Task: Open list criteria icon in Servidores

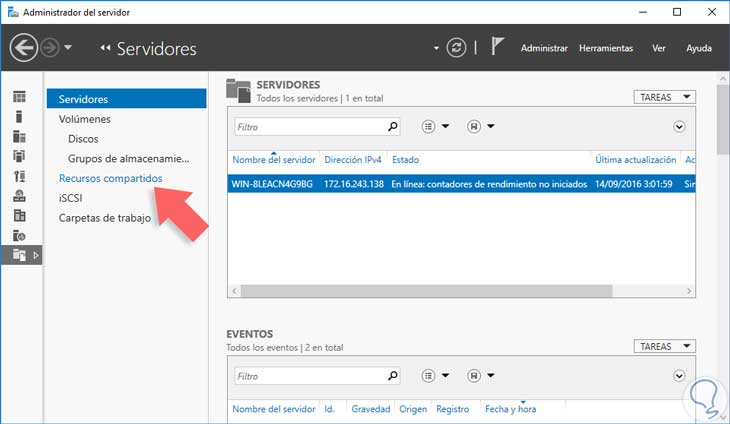Action: point(428,127)
